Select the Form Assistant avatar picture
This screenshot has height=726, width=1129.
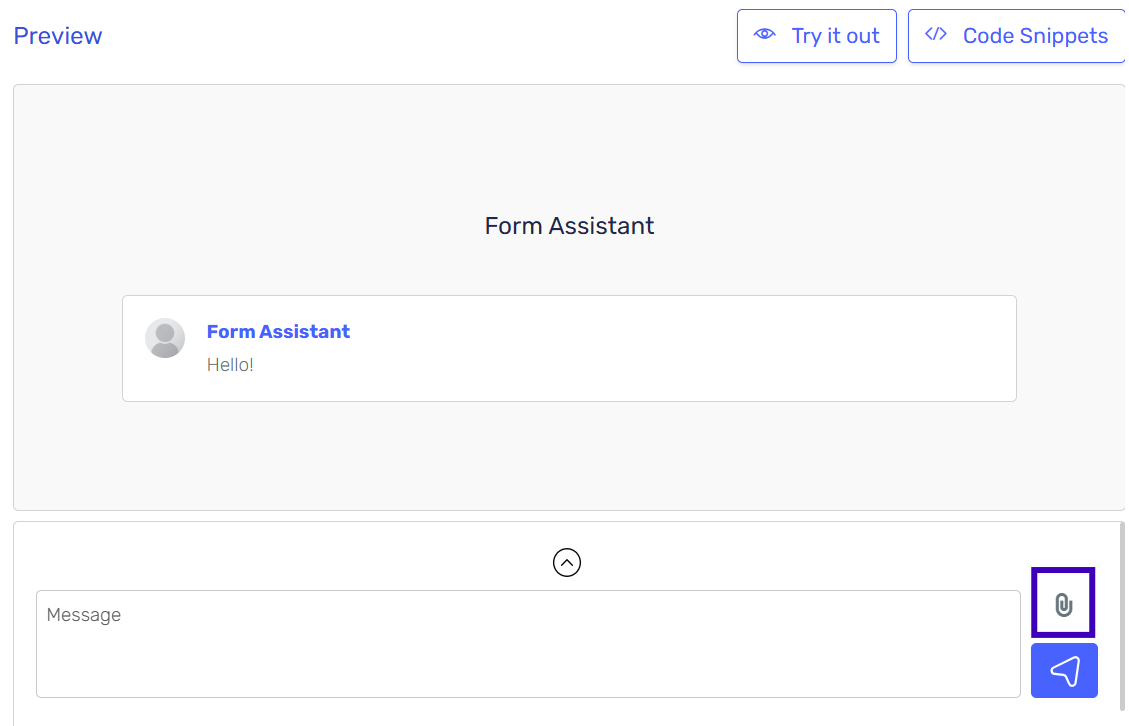click(165, 338)
